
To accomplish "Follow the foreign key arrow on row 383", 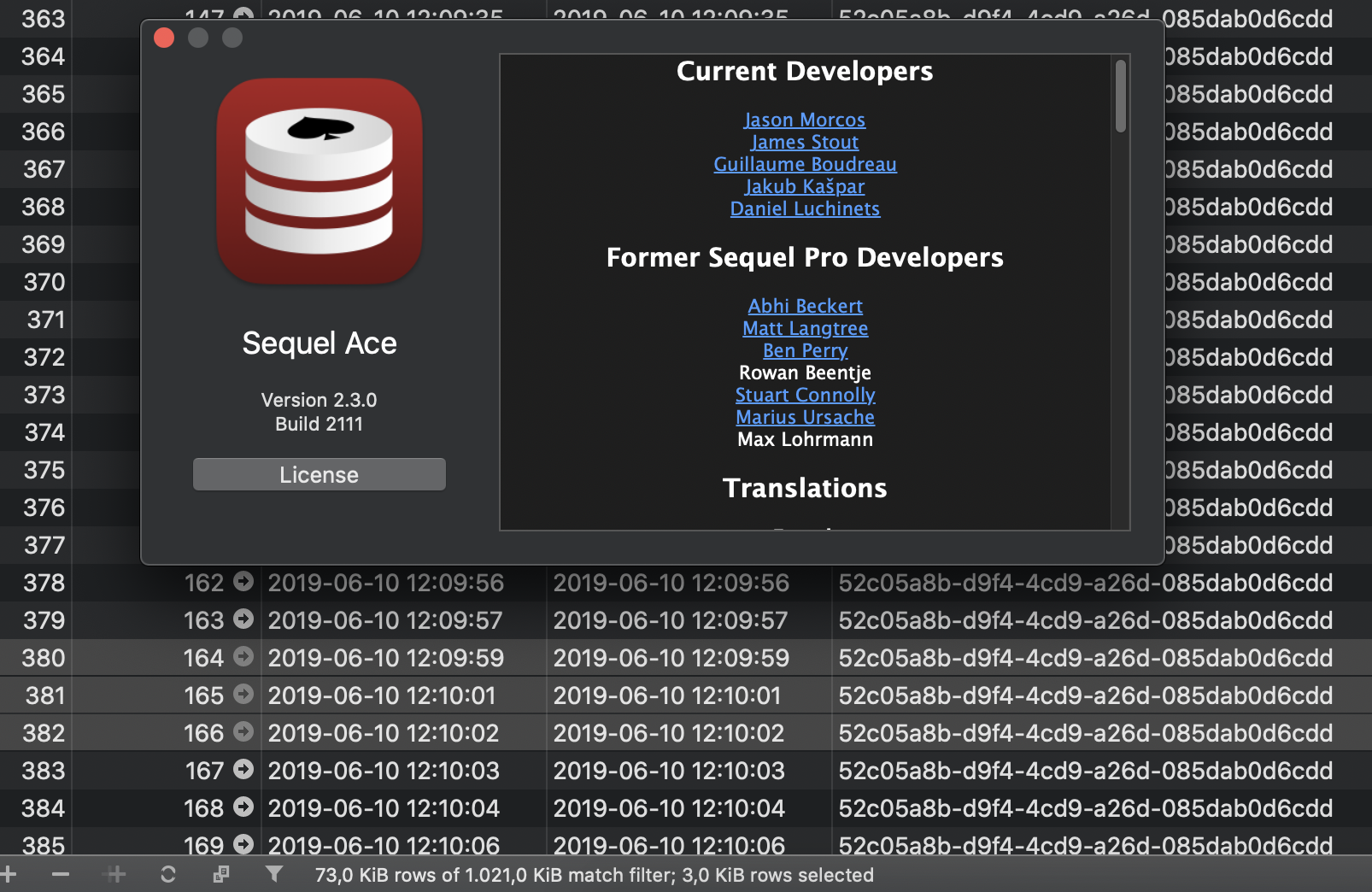I will pyautogui.click(x=244, y=771).
